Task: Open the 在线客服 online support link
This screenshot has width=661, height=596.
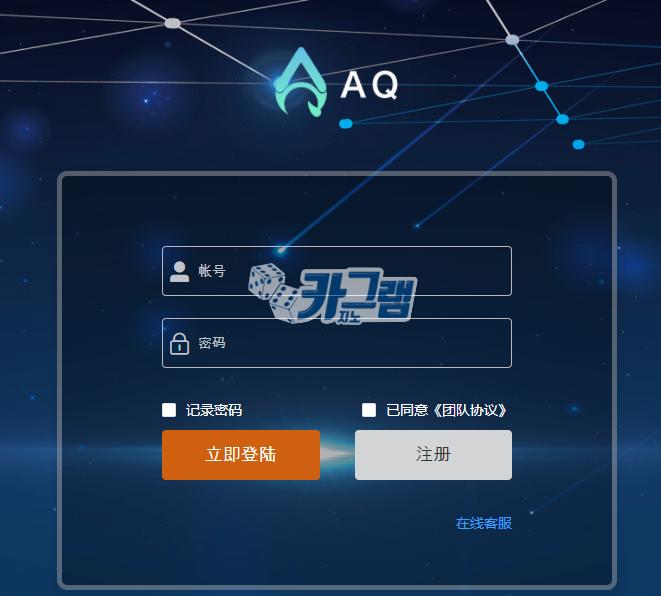Action: pos(484,523)
